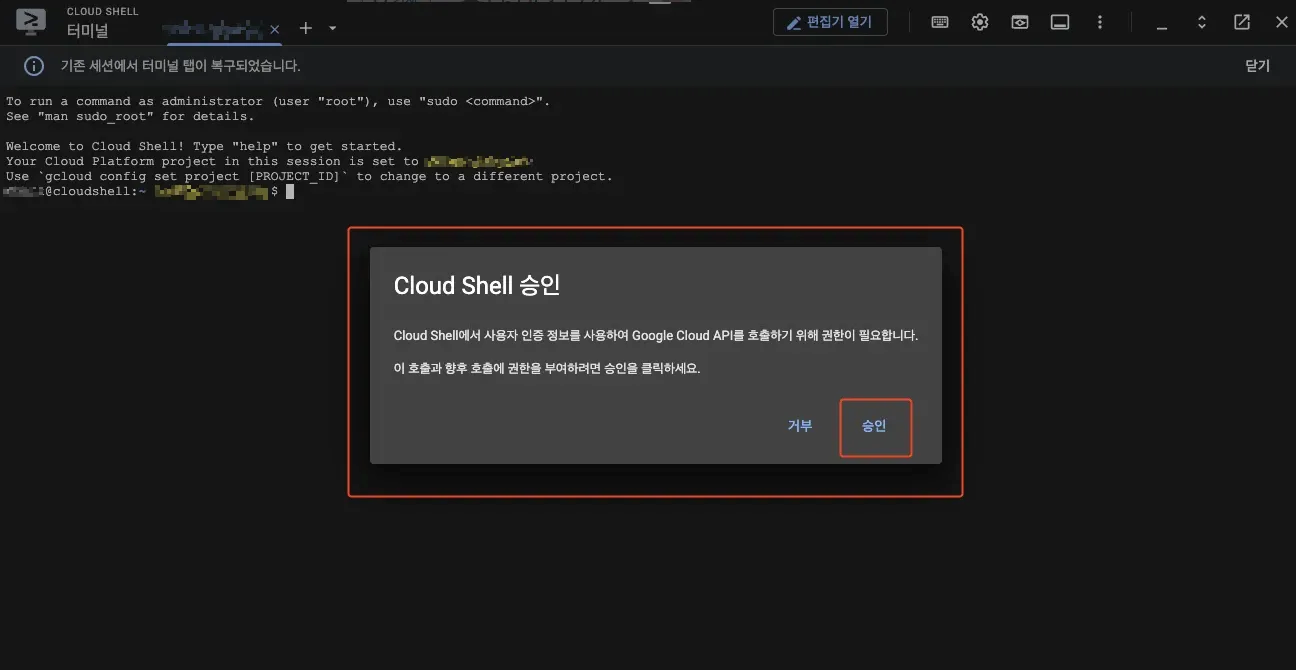Viewport: 1296px width, 670px height.
Task: Click the 'Welcome to Cloud Shell!' line
Action: 204,146
